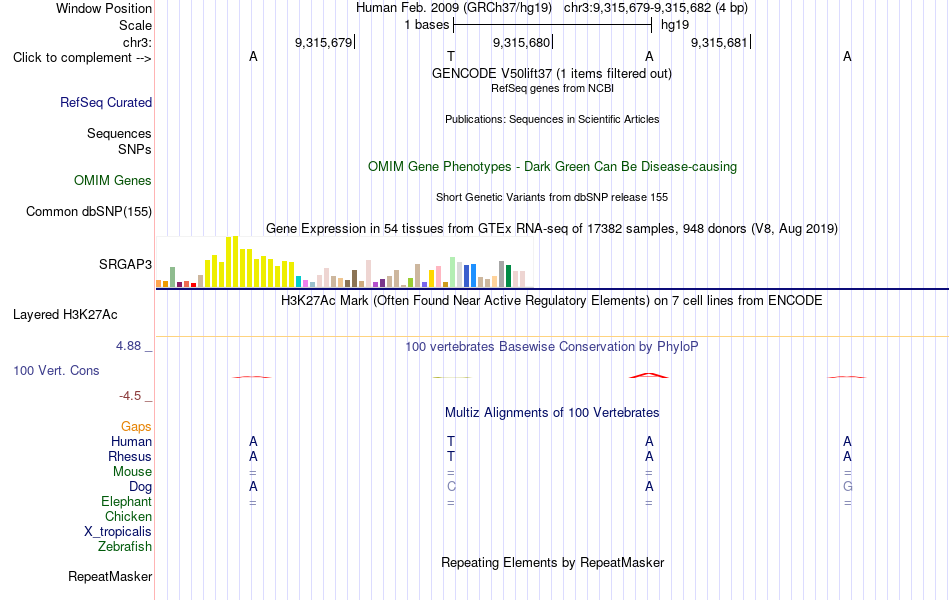Open the RepeatMasker track label
This screenshot has height=600, width=950.
(x=110, y=576)
